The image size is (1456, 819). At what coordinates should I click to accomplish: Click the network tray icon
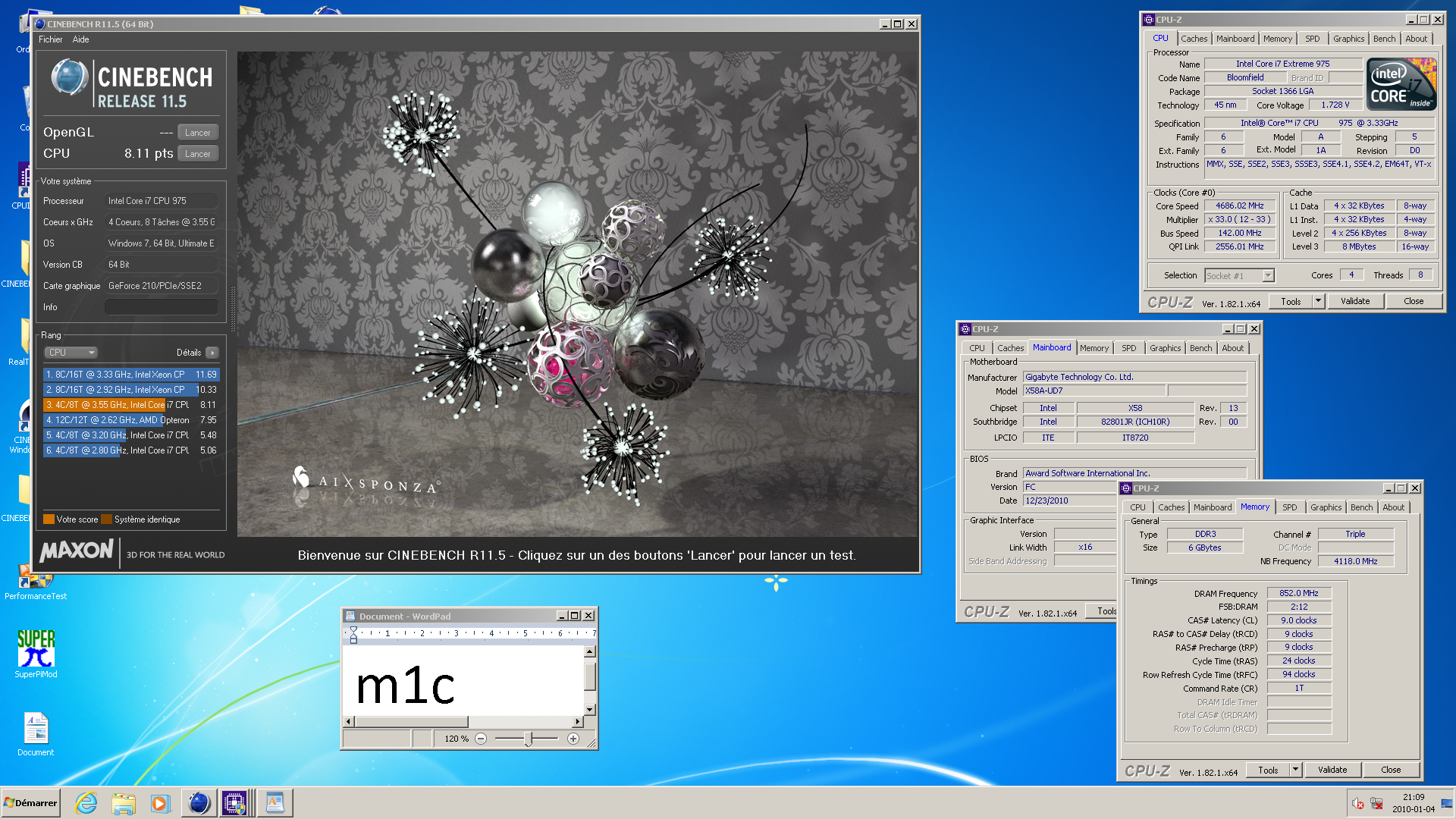coord(1376,803)
